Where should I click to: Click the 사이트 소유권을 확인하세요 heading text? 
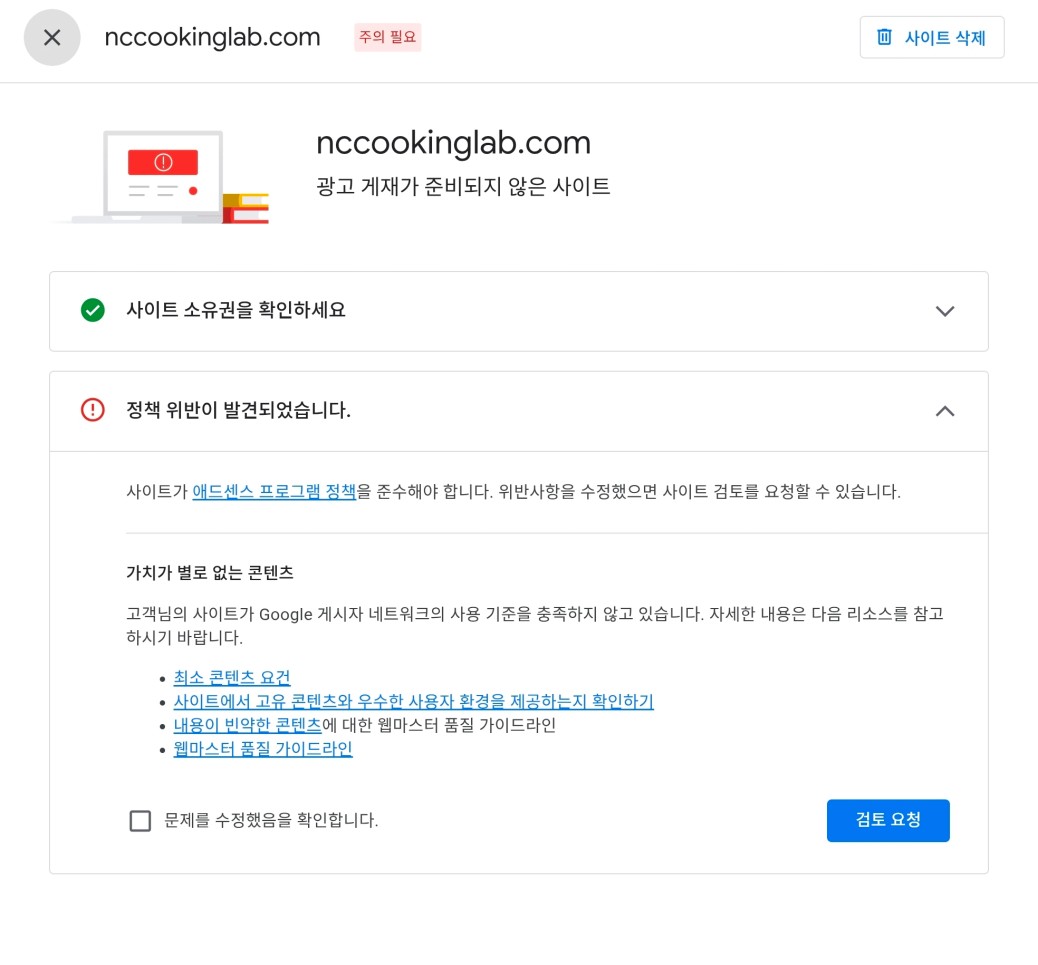[236, 310]
